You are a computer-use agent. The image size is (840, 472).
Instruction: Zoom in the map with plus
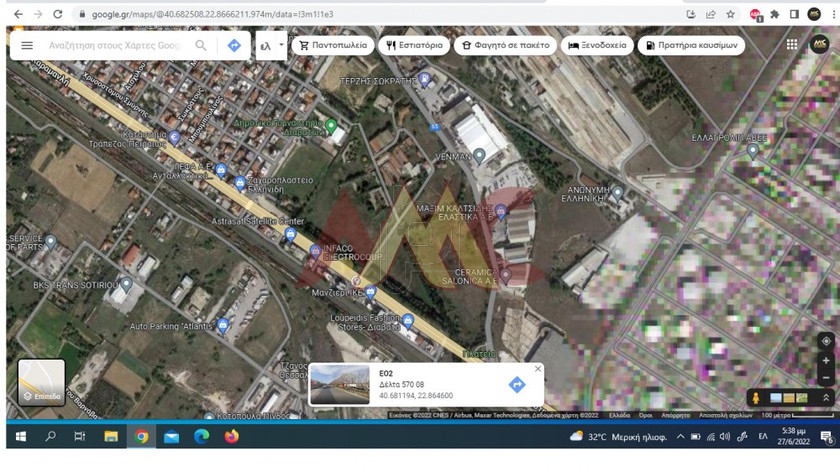[826, 361]
